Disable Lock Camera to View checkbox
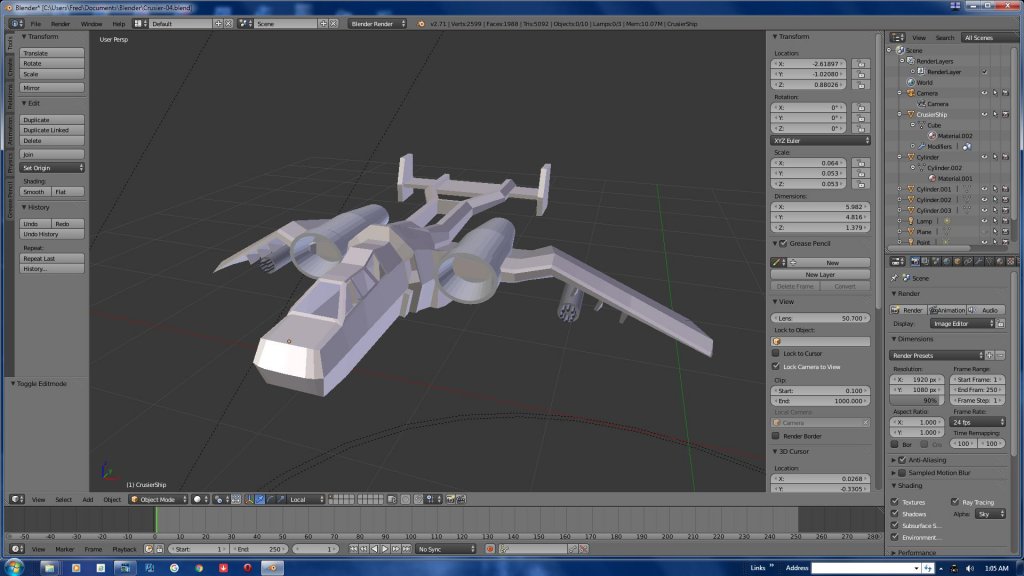This screenshot has height=576, width=1024. tap(776, 366)
